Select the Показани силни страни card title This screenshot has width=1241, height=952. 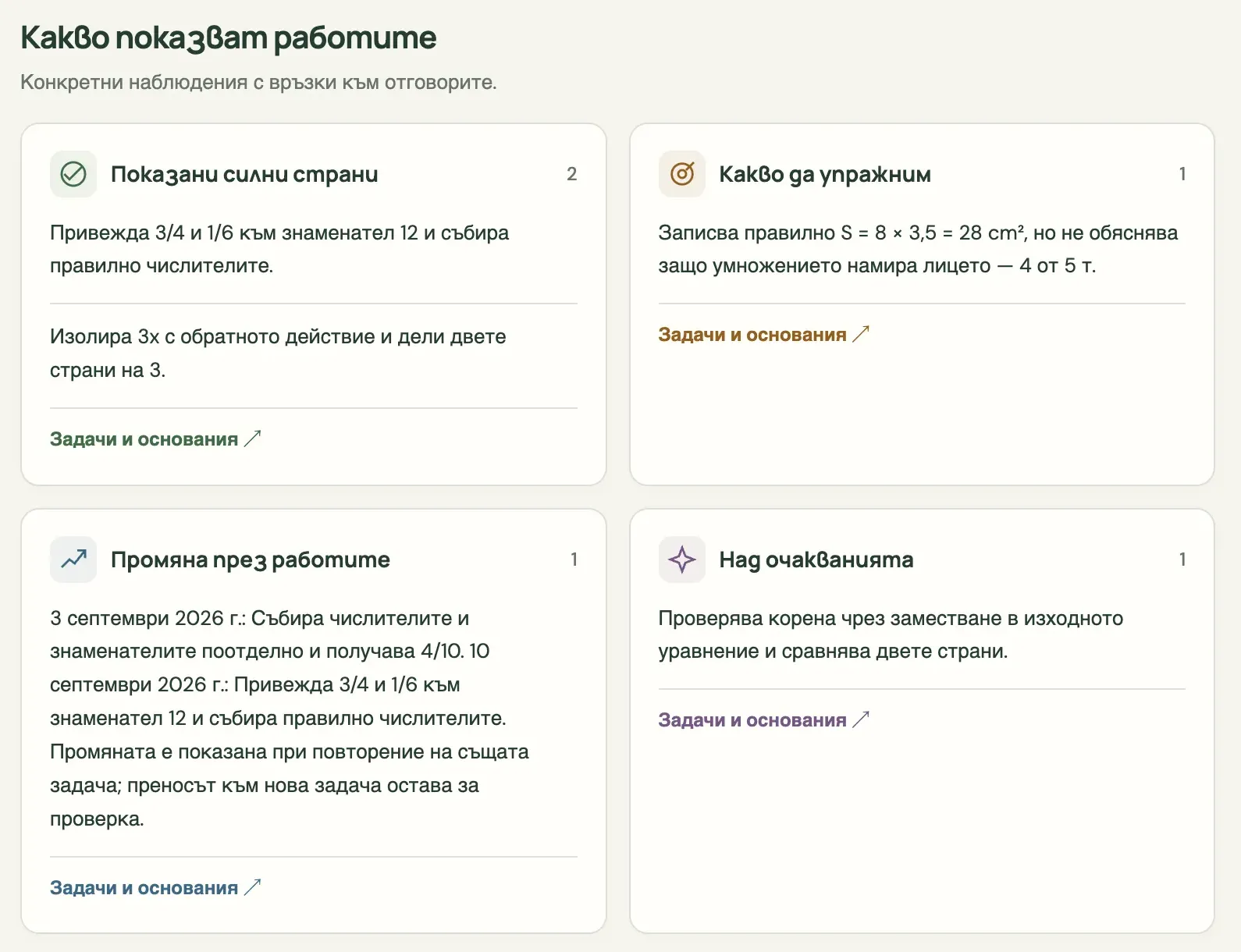coord(244,174)
